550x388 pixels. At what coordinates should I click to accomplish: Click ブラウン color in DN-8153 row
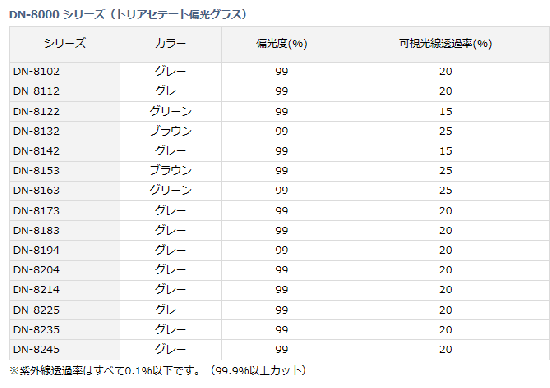[x=170, y=170]
